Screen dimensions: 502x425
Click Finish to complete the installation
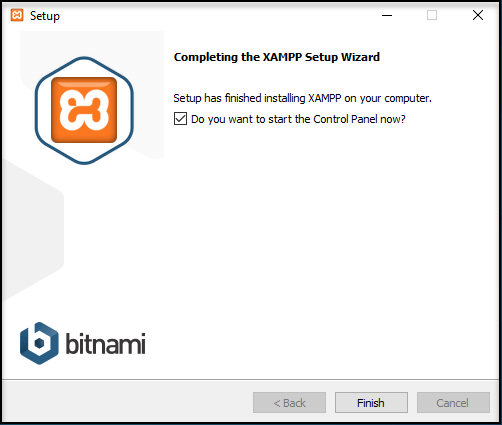click(371, 403)
